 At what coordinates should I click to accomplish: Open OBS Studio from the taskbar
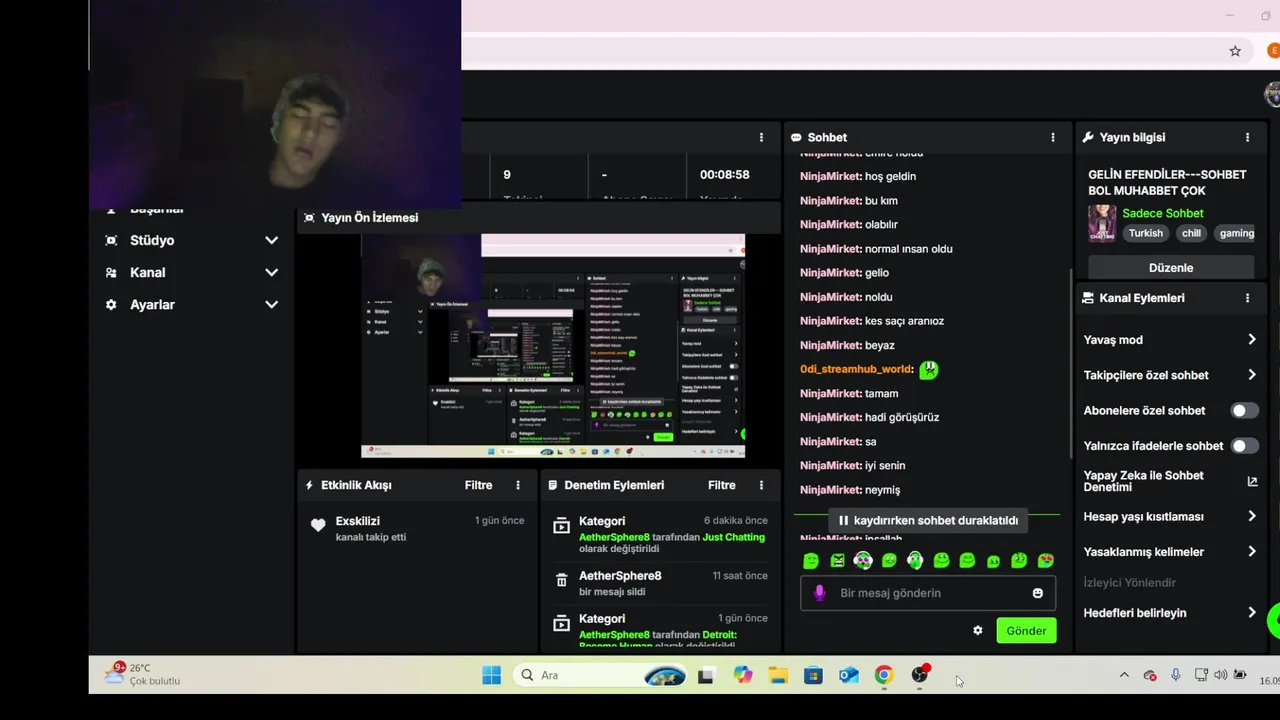(x=919, y=675)
